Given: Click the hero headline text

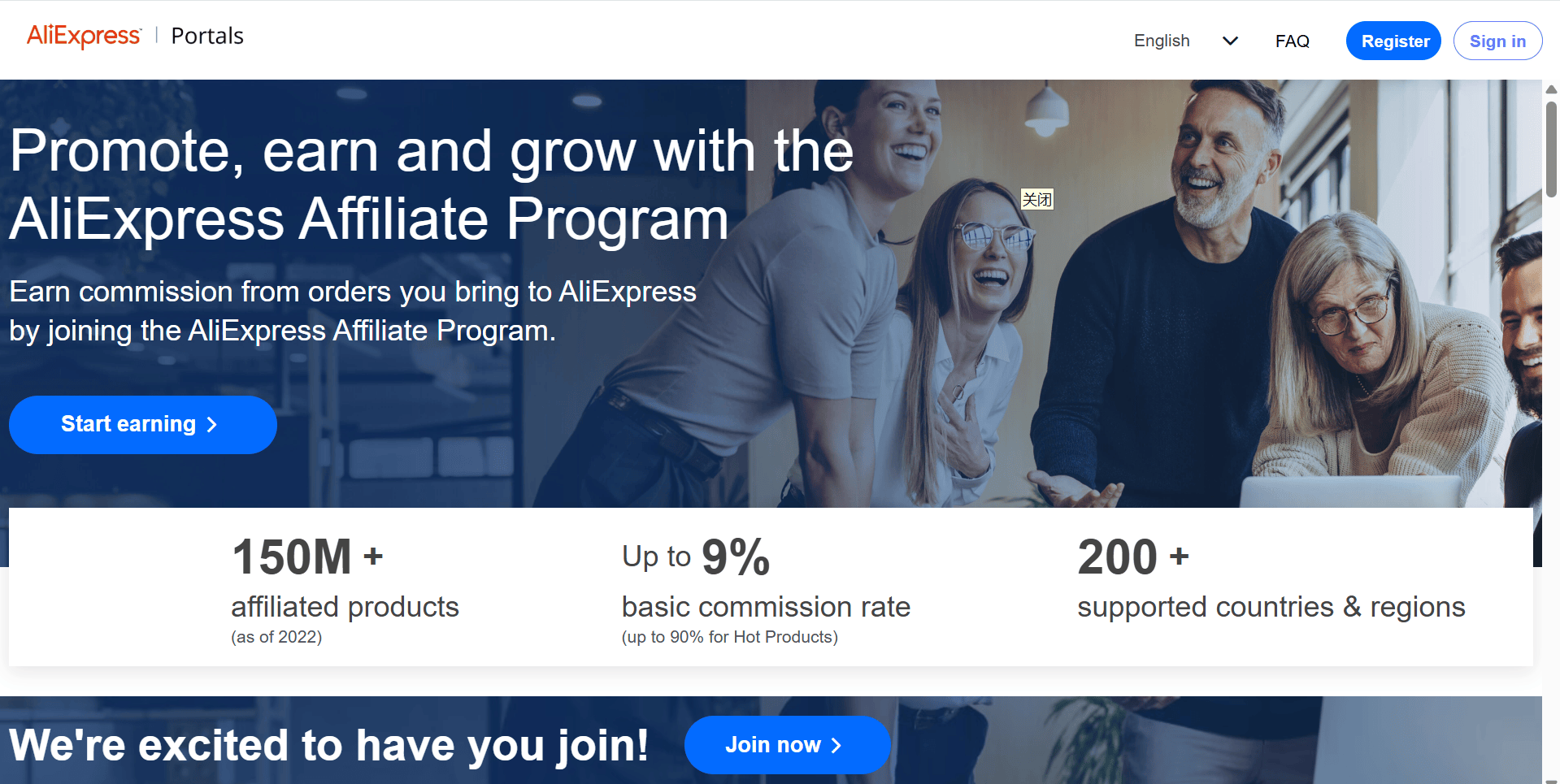Looking at the screenshot, I should coord(432,184).
